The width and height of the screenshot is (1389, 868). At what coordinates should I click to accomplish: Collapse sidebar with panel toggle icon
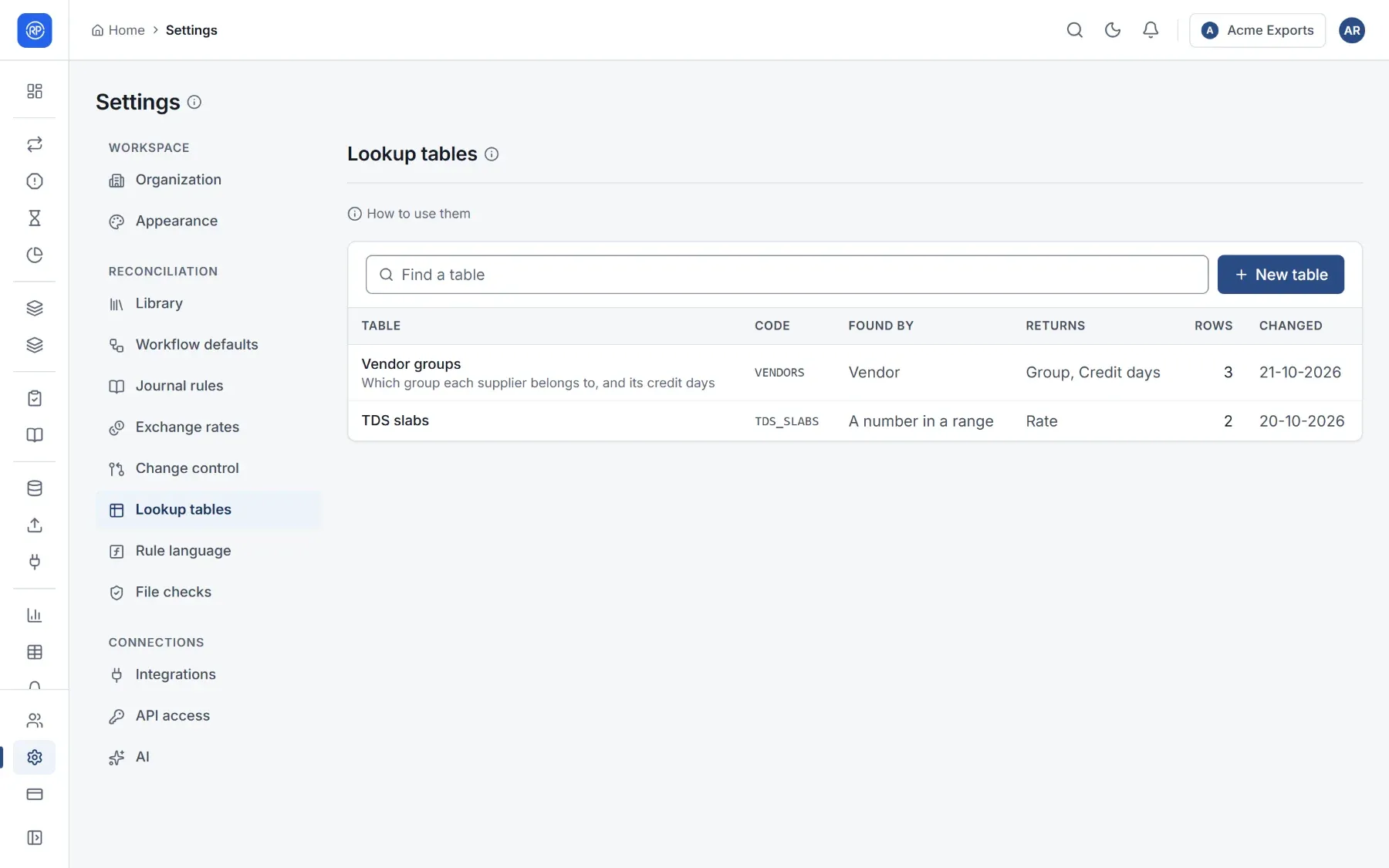[35, 838]
